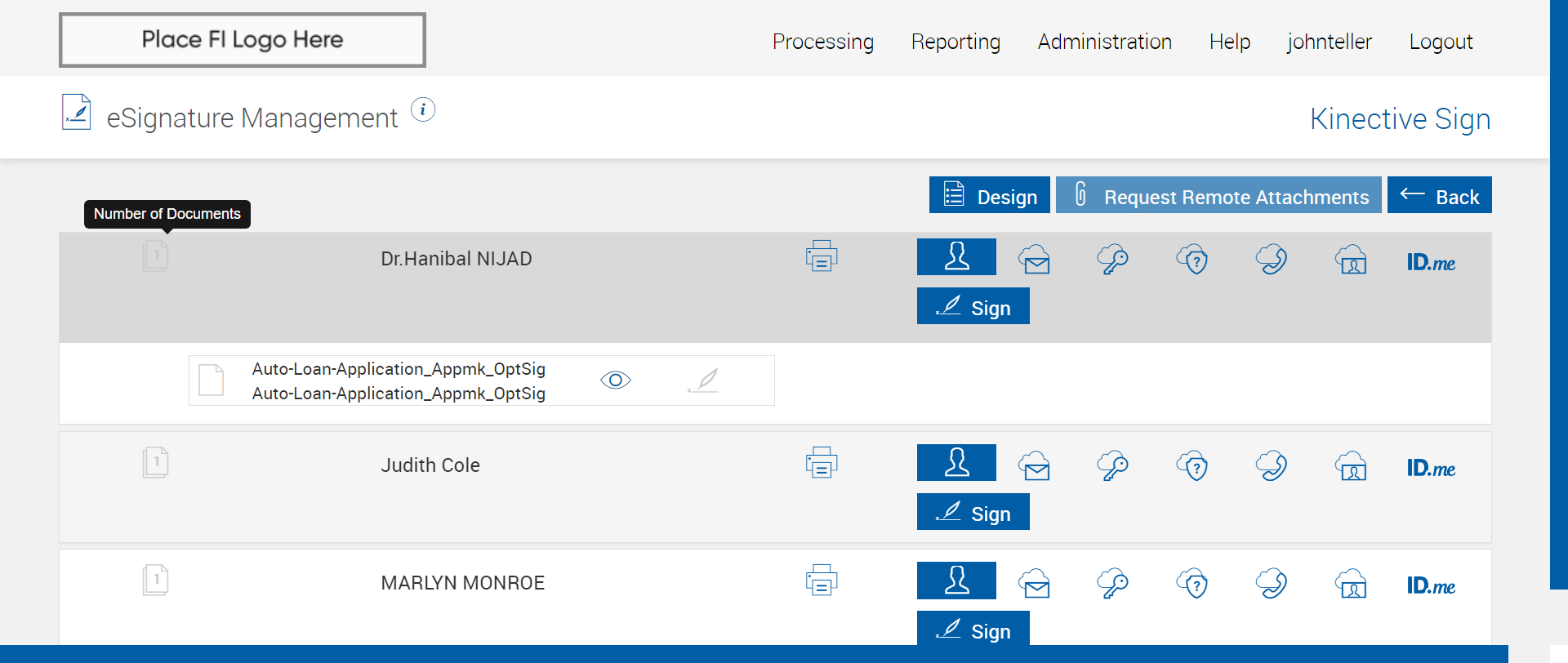Screen dimensions: 1568x663
Task: Click the photo ID icon for Dr.Hanibal NIJAD
Action: (1352, 260)
